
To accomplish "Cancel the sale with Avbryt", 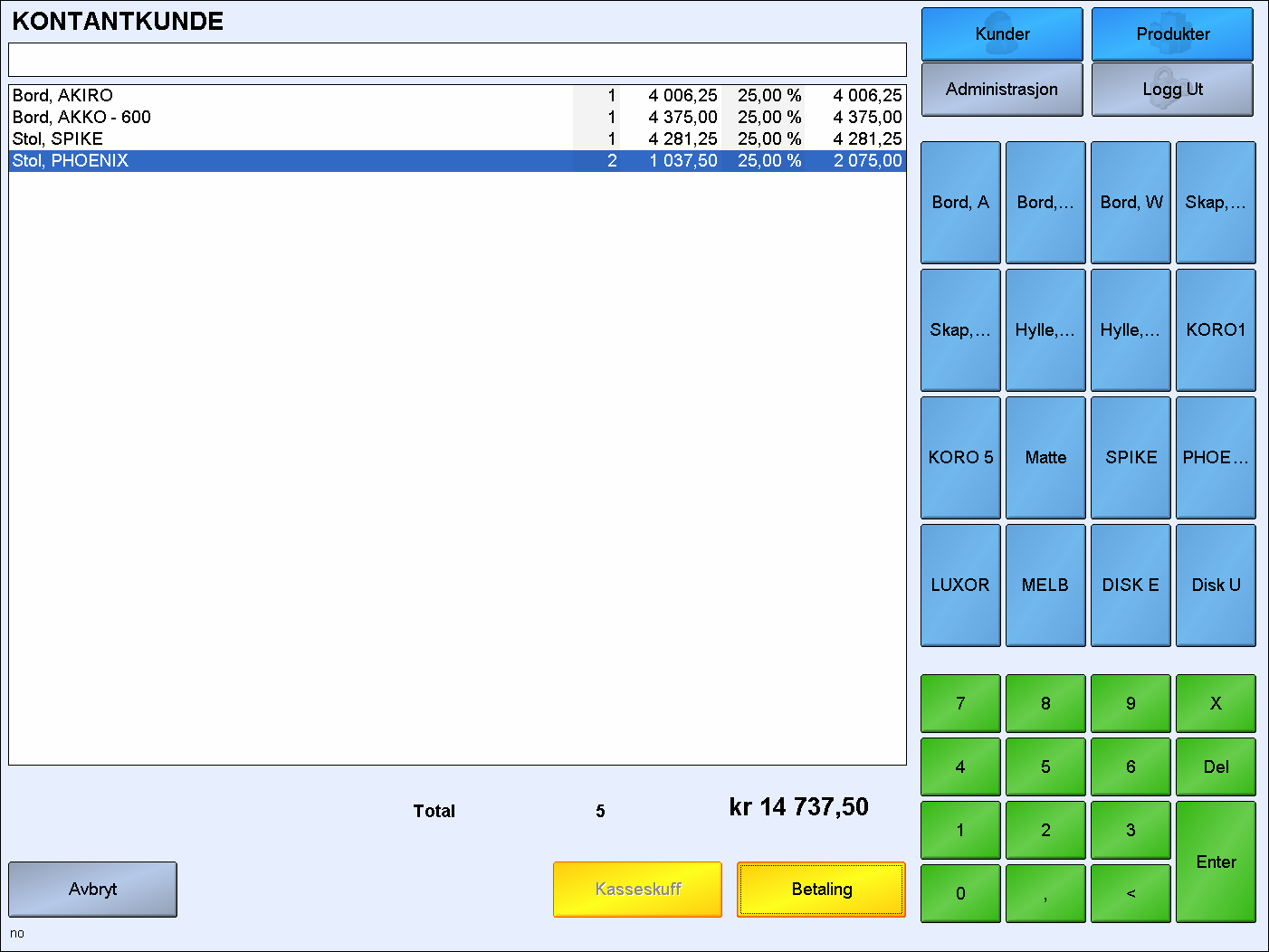I will (x=92, y=890).
